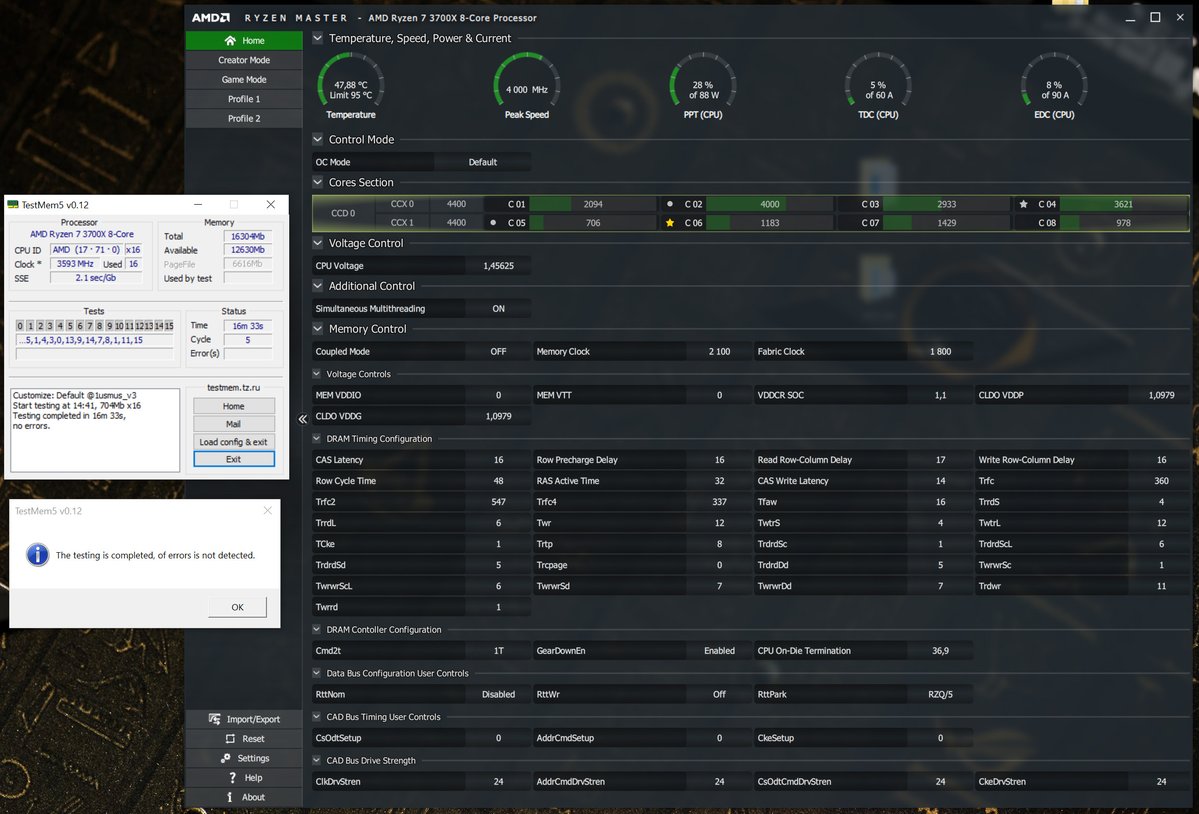
Task: Open the Help entry
Action: coord(244,778)
